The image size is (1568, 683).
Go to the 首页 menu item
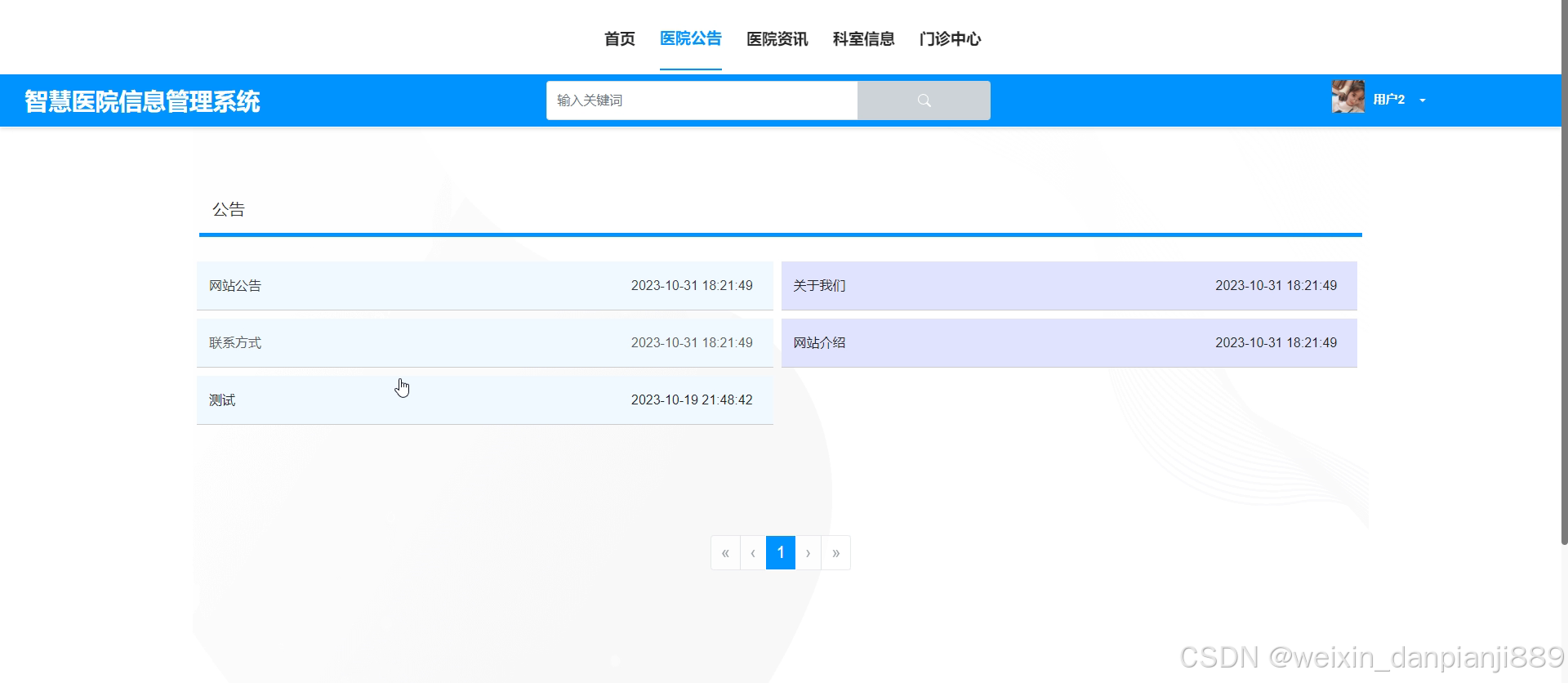[x=619, y=38]
